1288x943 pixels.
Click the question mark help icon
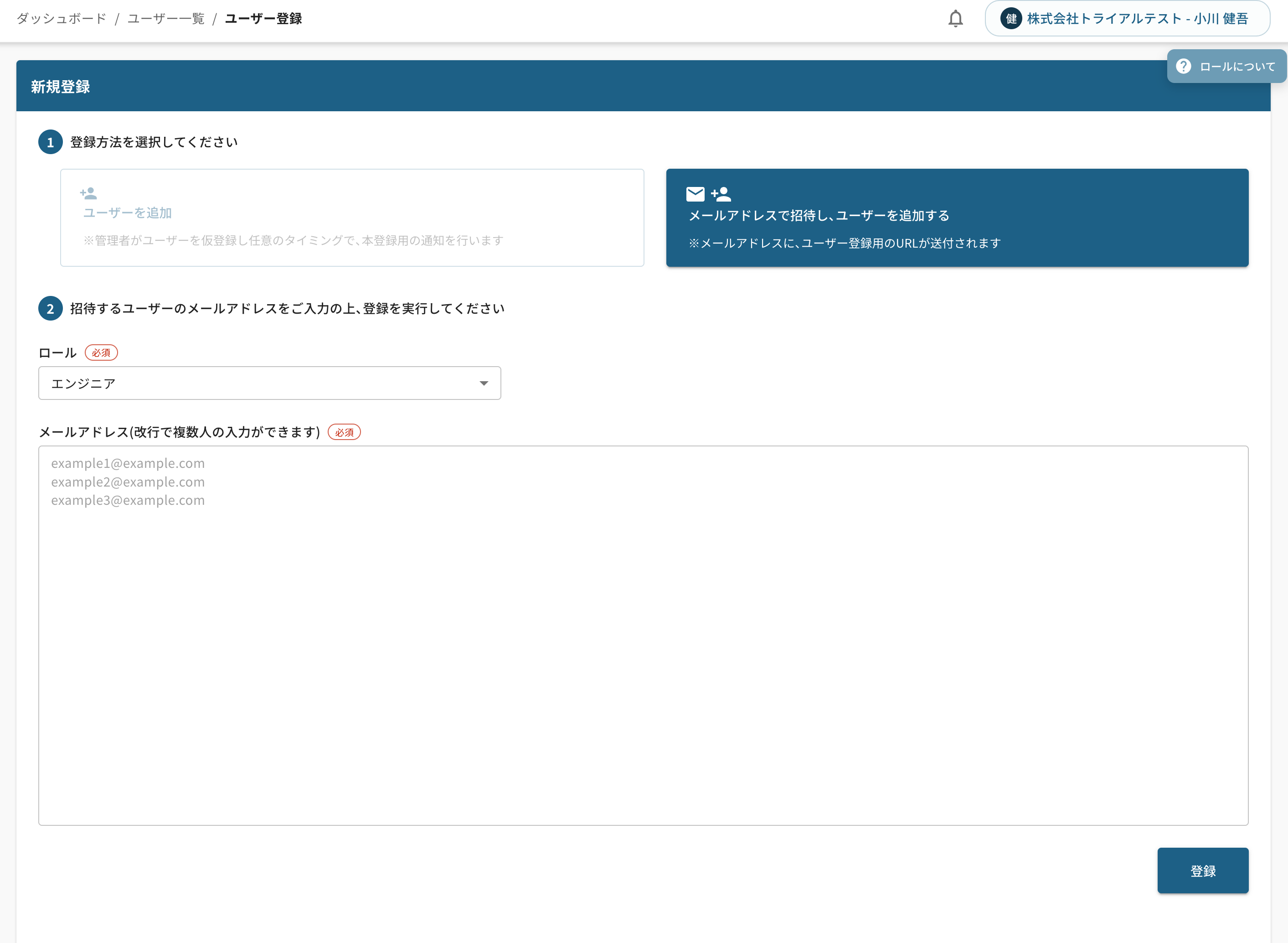[x=1184, y=66]
